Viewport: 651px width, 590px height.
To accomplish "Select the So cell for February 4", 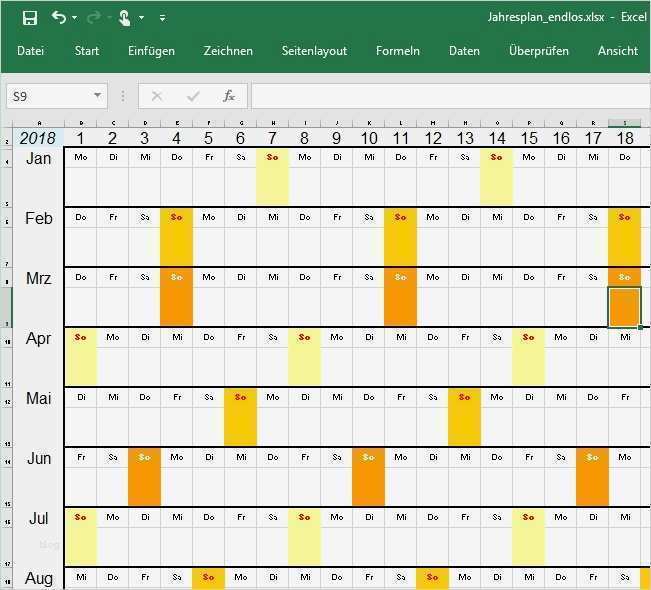I will [176, 217].
